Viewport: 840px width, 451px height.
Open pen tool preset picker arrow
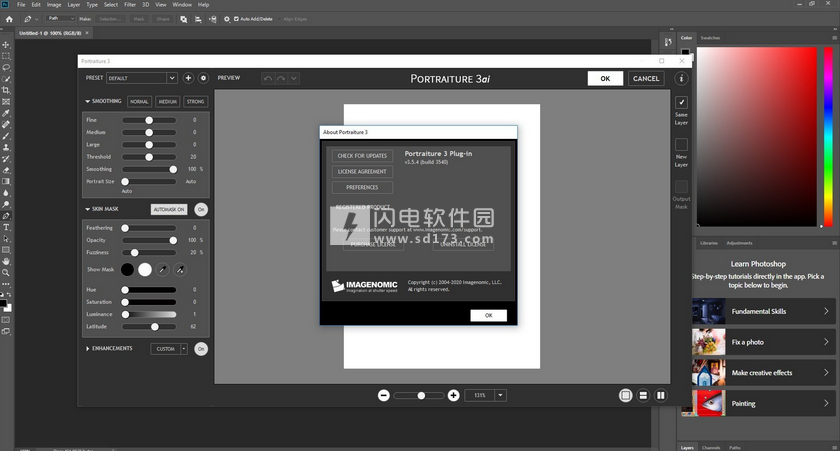pos(36,19)
